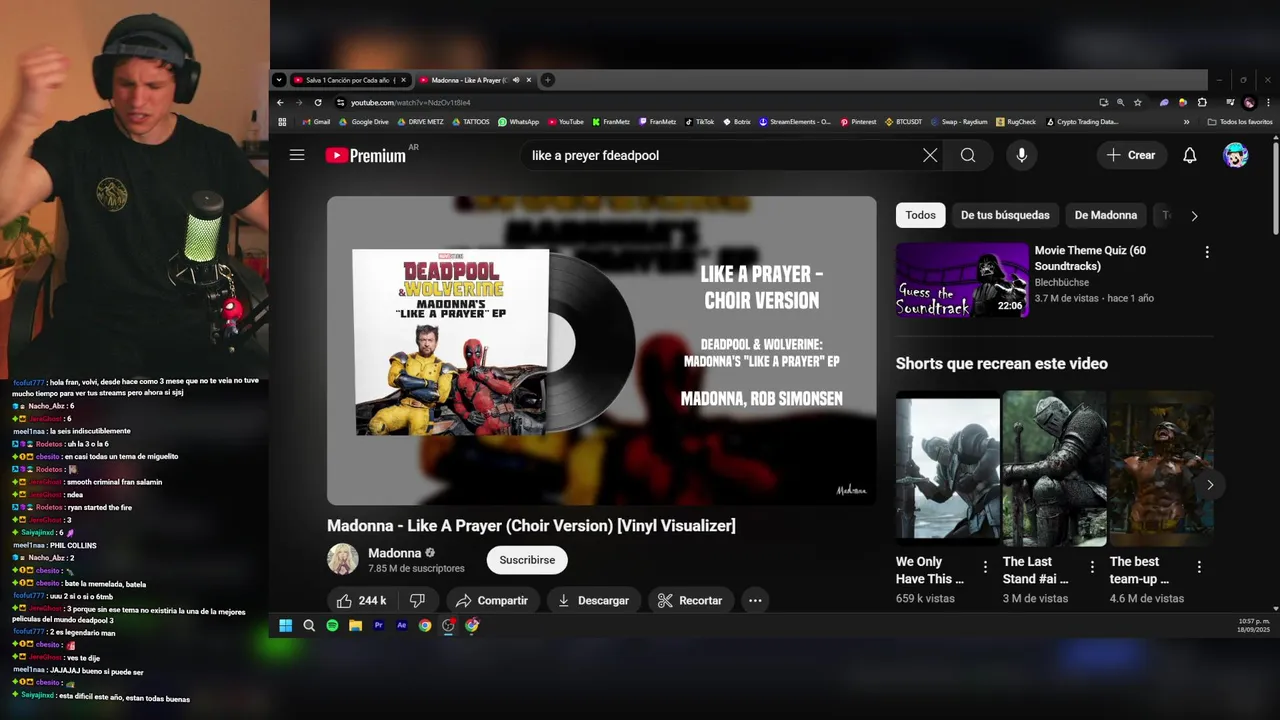
Task: Open options for The best team-up short
Action: point(1199,567)
